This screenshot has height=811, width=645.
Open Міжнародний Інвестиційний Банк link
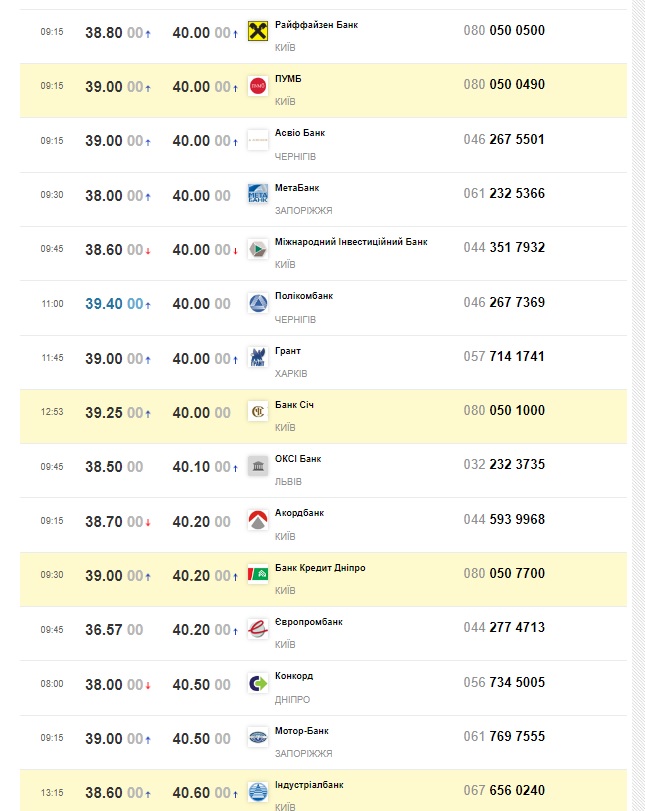[351, 242]
